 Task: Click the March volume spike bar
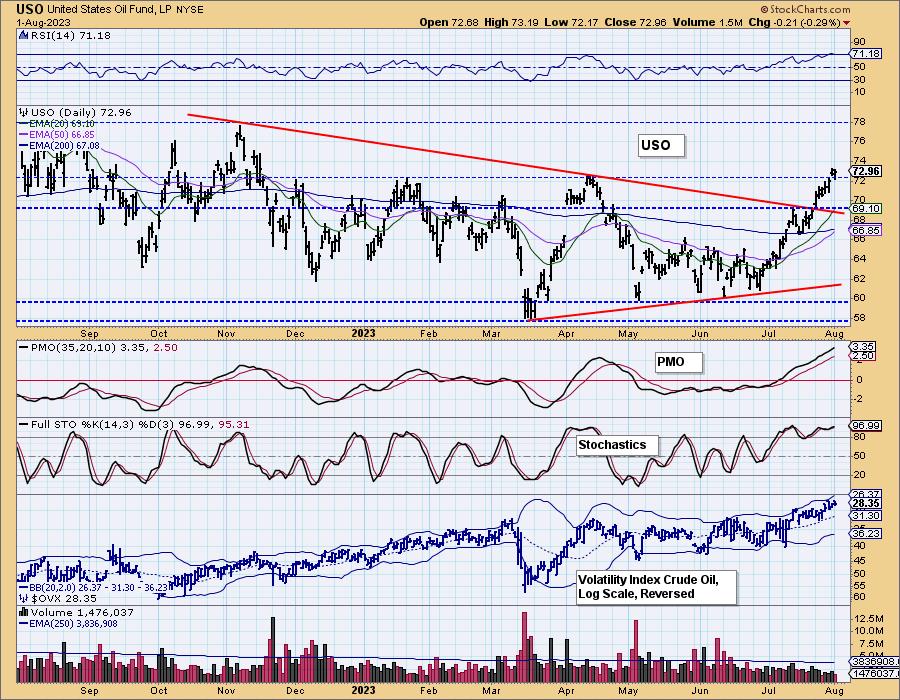[x=523, y=646]
